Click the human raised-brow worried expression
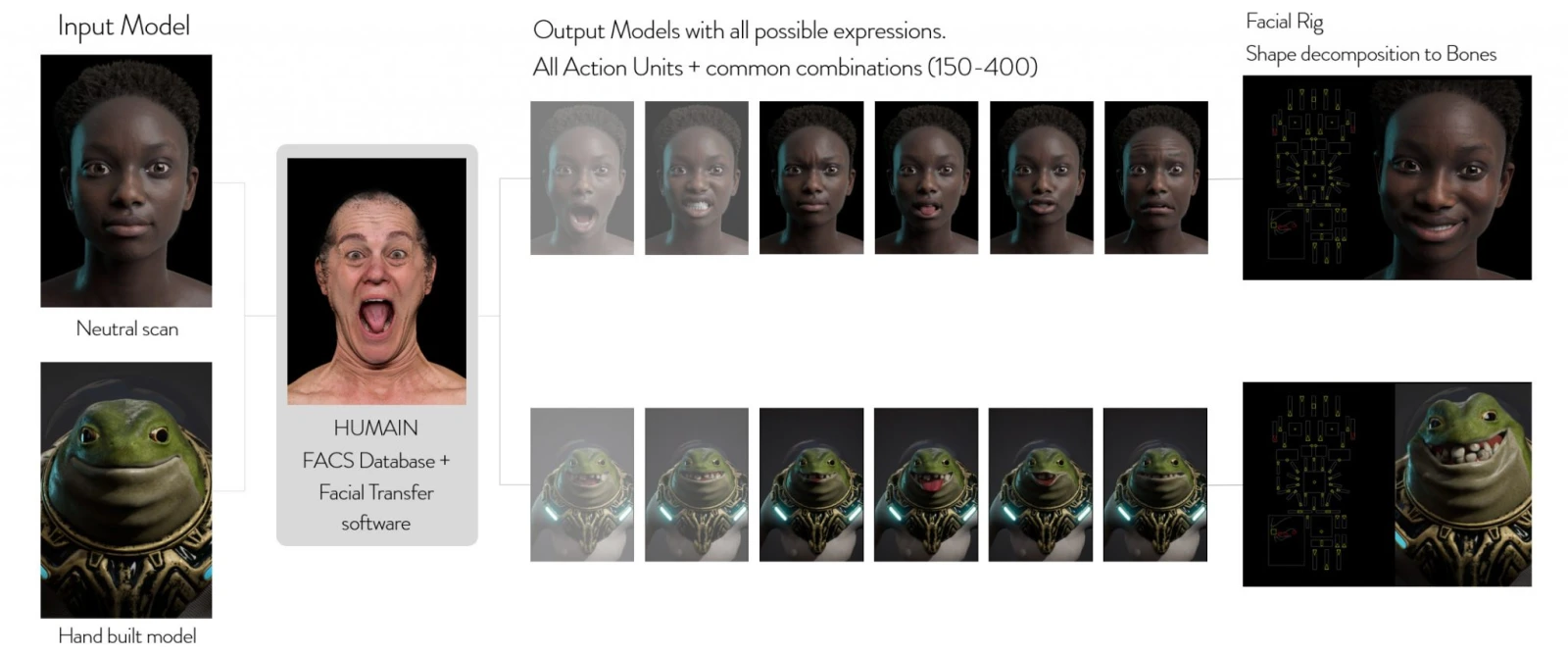Image resolution: width=1568 pixels, height=654 pixels. pos(1155,177)
